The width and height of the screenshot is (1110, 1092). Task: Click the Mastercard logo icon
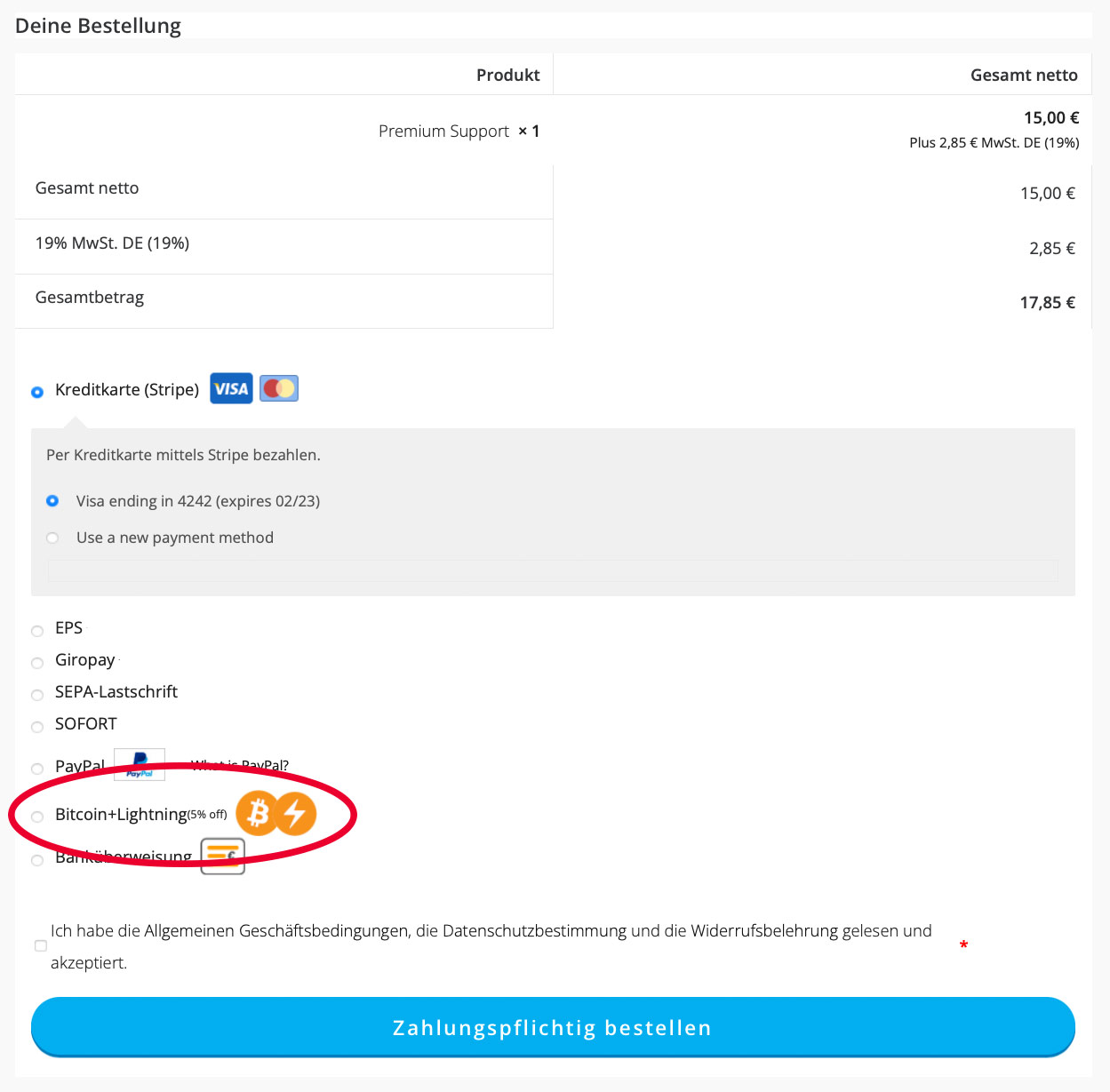point(279,388)
